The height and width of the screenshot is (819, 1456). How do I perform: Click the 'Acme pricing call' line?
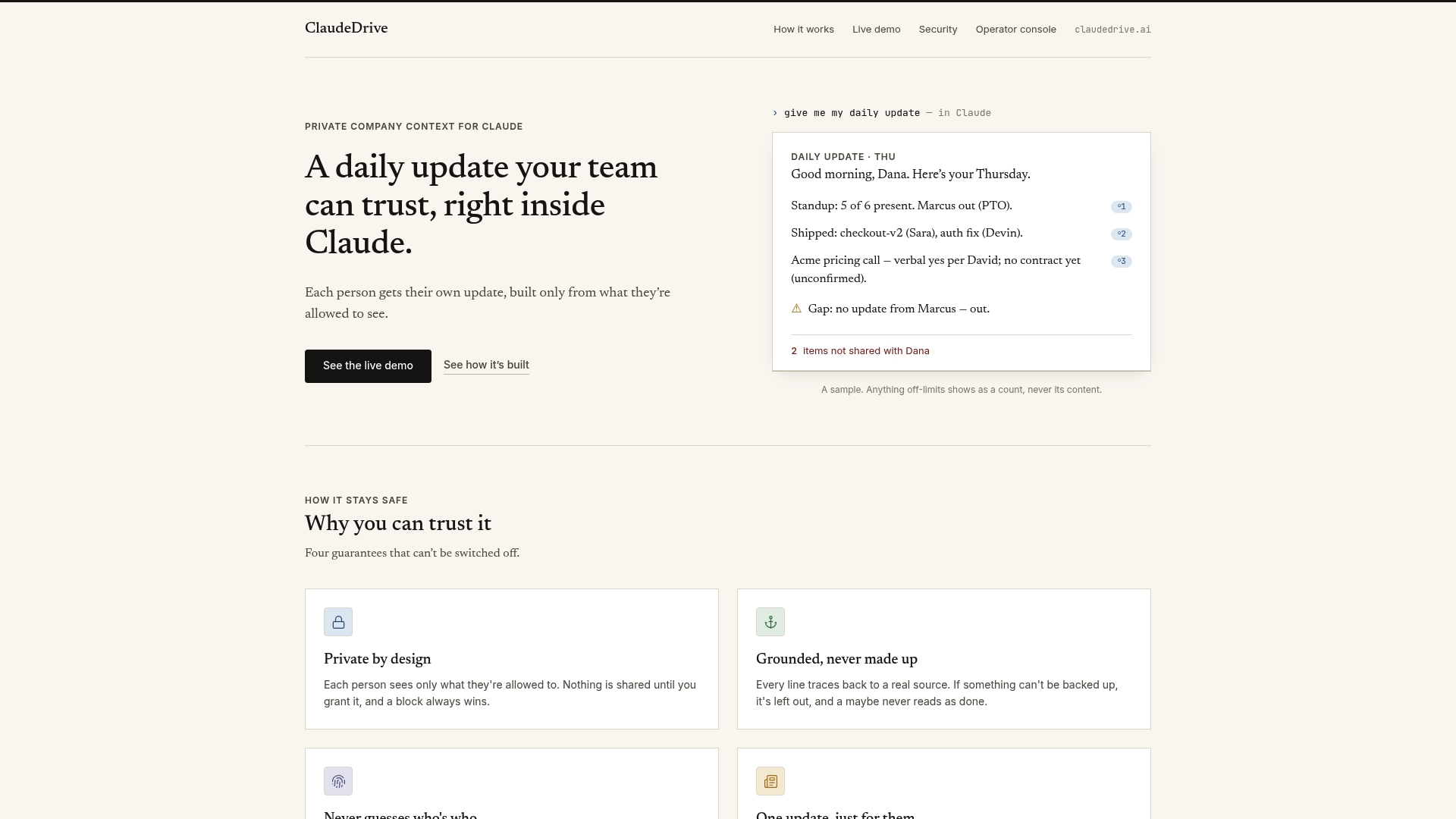tap(936, 269)
